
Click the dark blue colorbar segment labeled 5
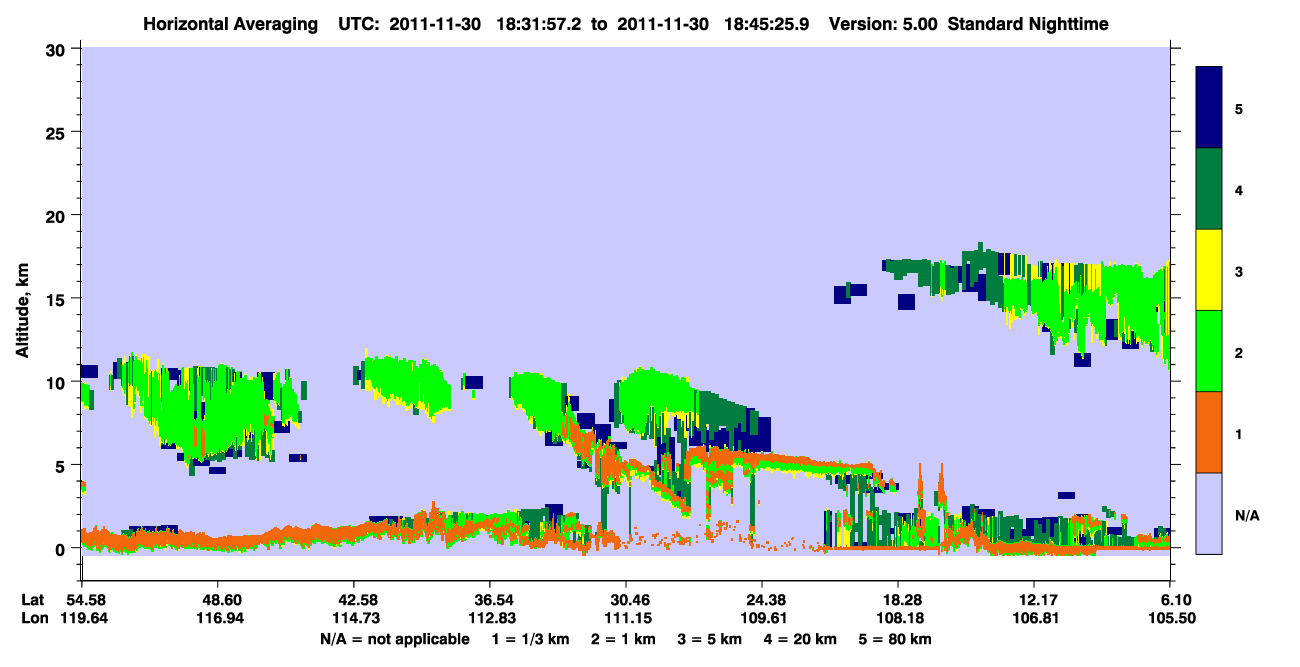tap(1209, 108)
